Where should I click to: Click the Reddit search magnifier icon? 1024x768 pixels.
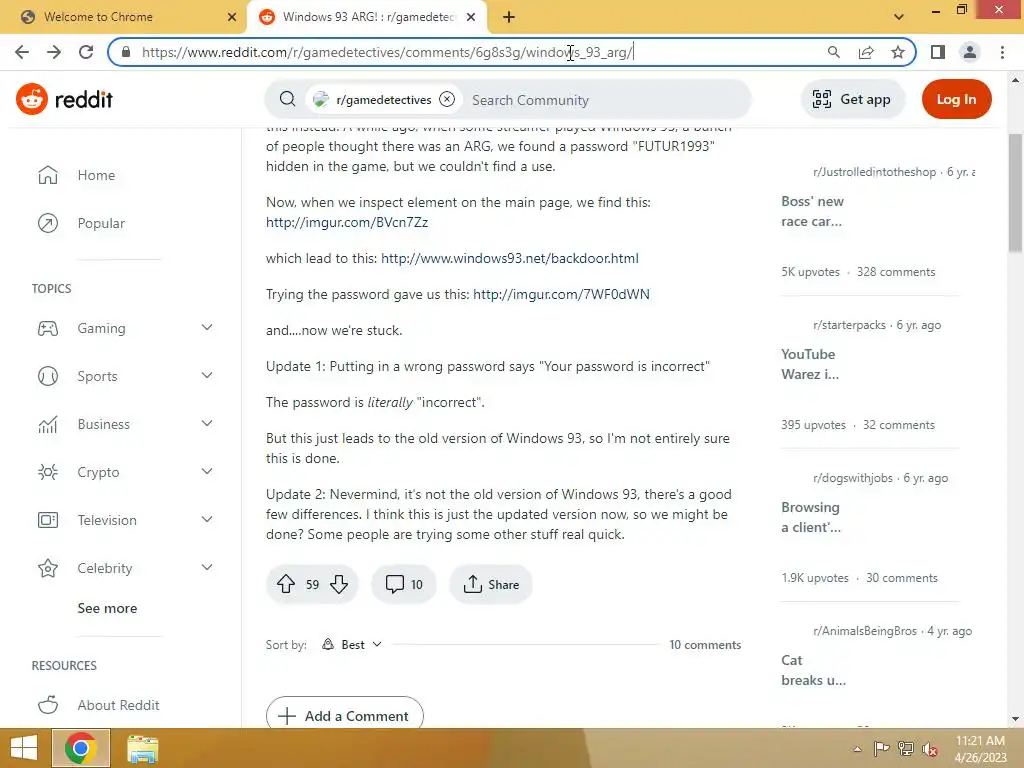coord(287,99)
